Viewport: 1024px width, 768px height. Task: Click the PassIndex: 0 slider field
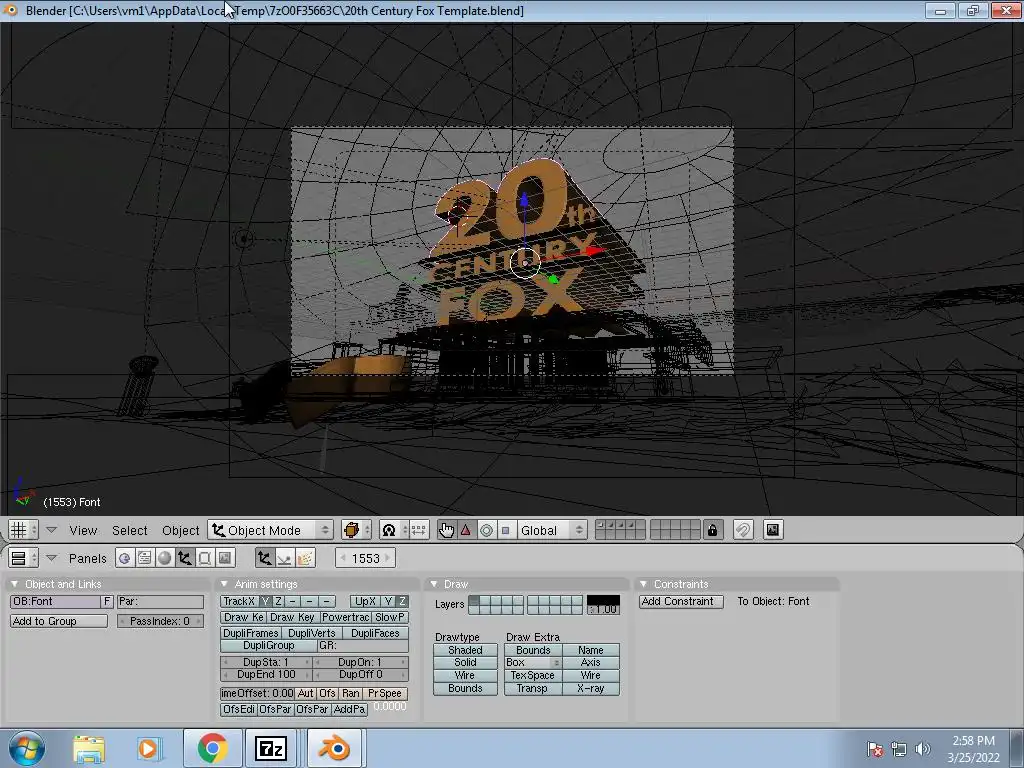coord(160,621)
